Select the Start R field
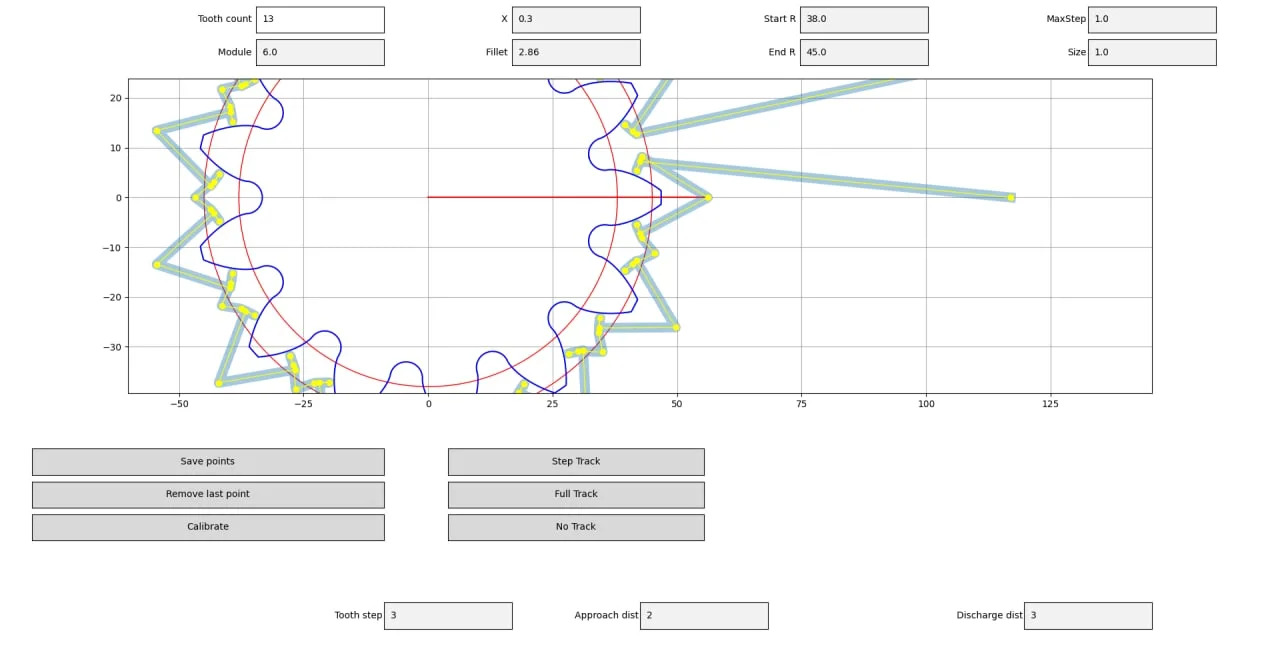1280x655 pixels. pos(864,20)
